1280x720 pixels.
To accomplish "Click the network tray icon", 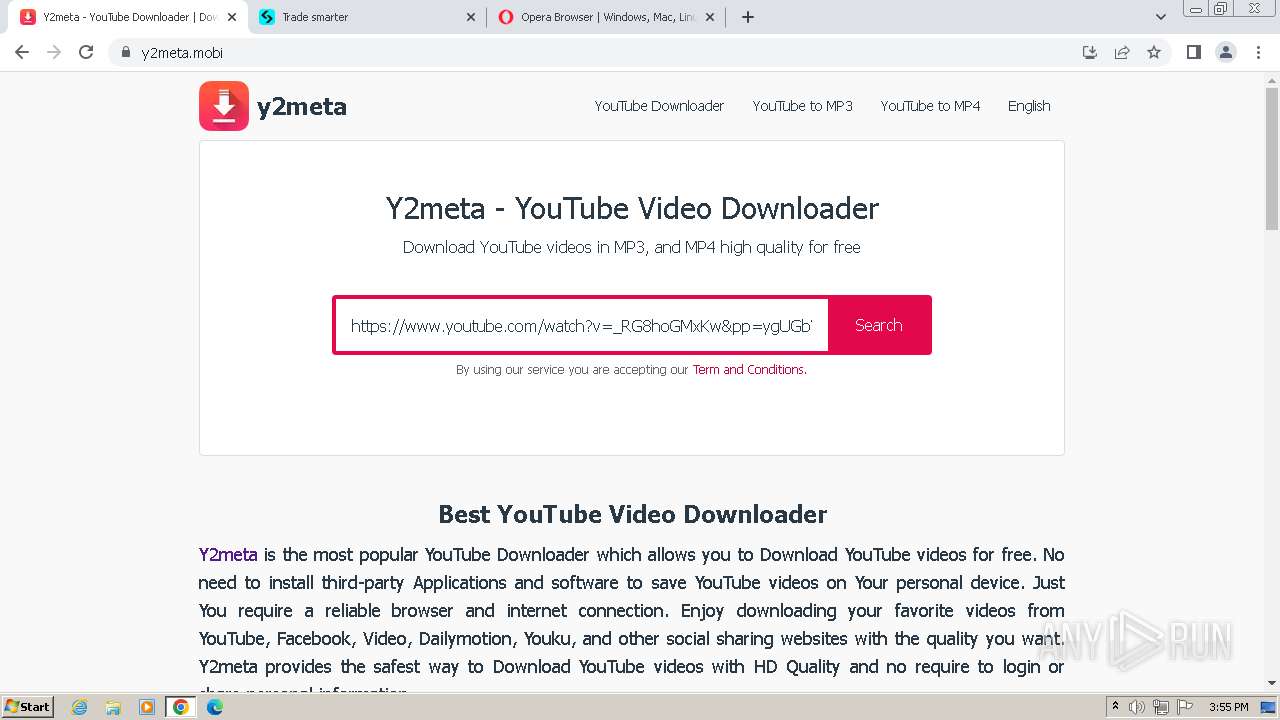I will coord(1161,707).
